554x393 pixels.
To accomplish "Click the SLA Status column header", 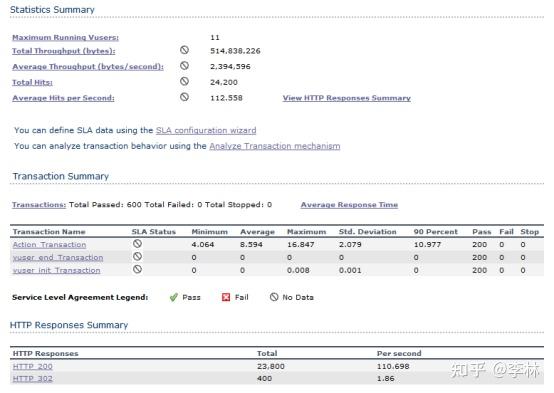I will point(154,232).
